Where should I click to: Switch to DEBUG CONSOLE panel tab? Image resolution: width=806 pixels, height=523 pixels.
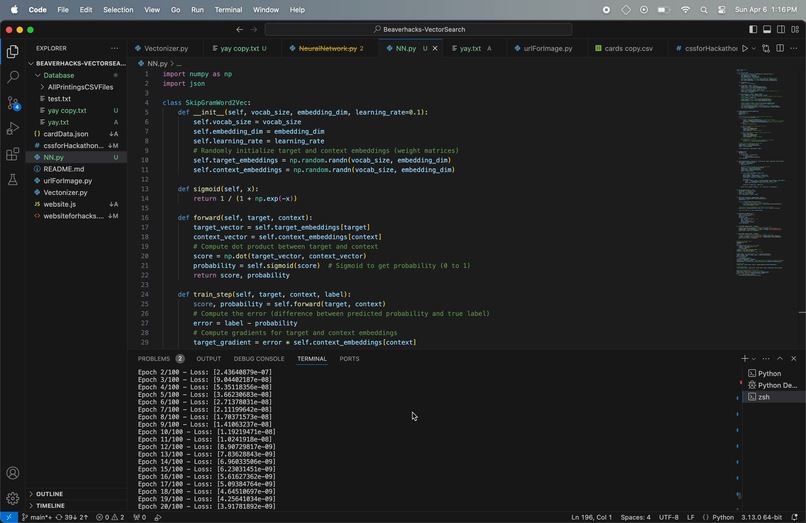point(259,358)
